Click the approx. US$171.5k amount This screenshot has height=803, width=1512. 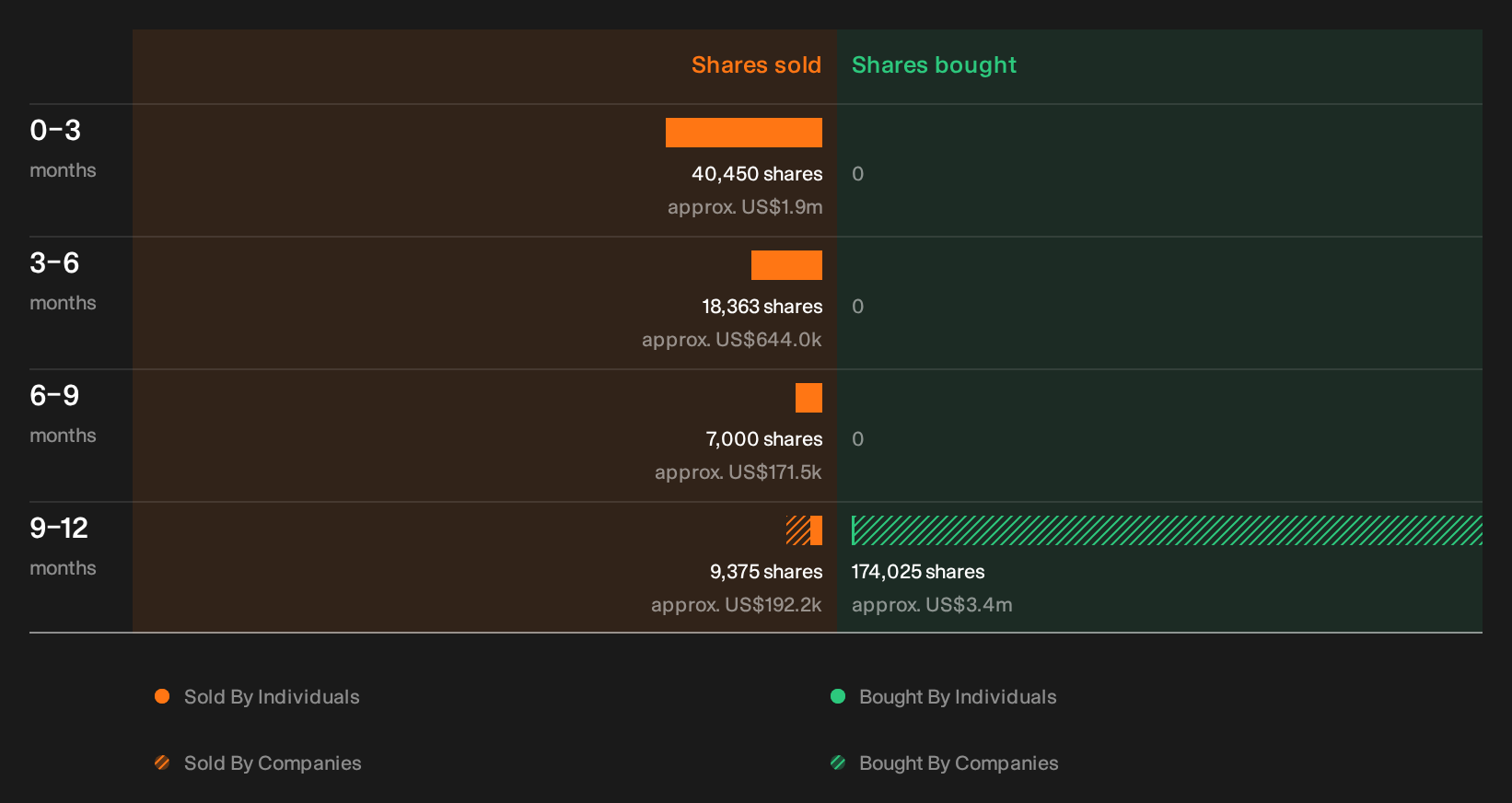[739, 472]
